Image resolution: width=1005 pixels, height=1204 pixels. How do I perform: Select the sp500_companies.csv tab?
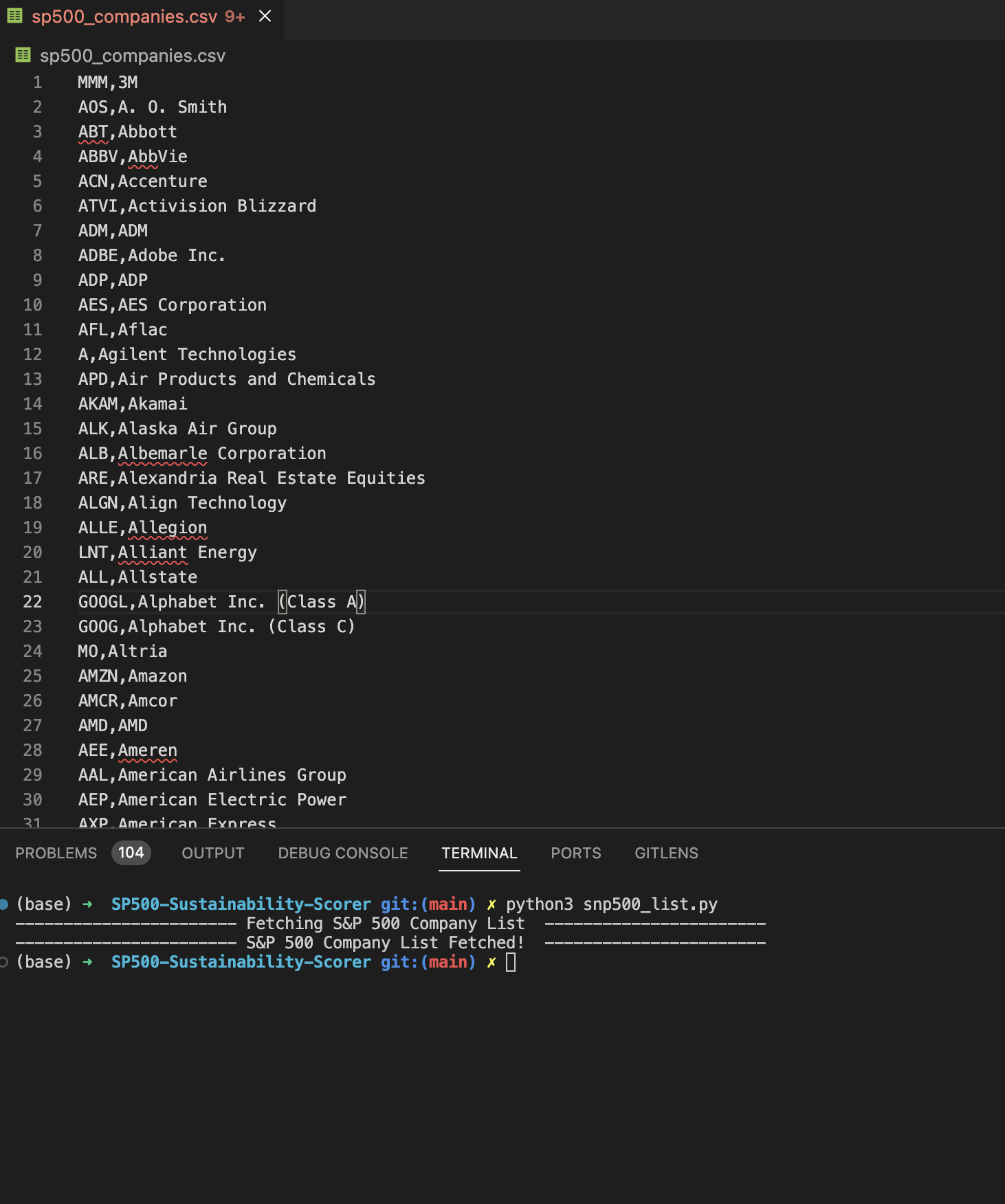tap(141, 16)
